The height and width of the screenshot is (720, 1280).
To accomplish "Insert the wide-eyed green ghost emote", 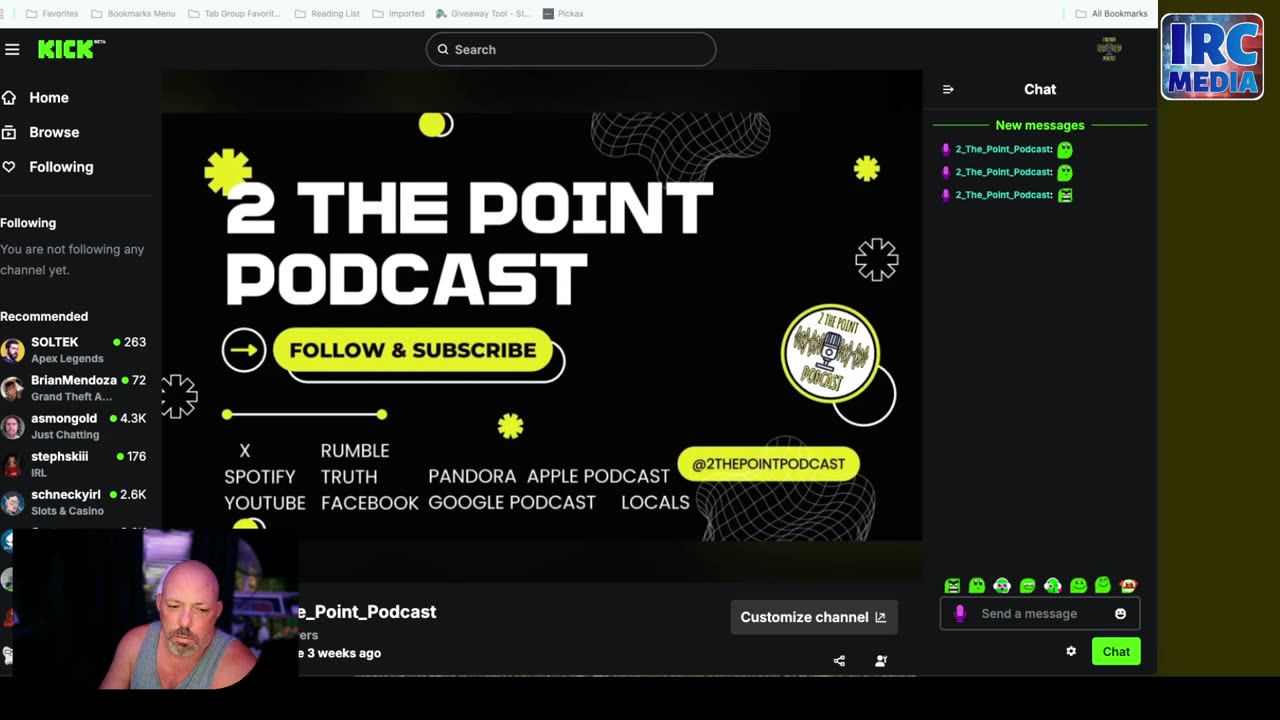I will pos(977,586).
